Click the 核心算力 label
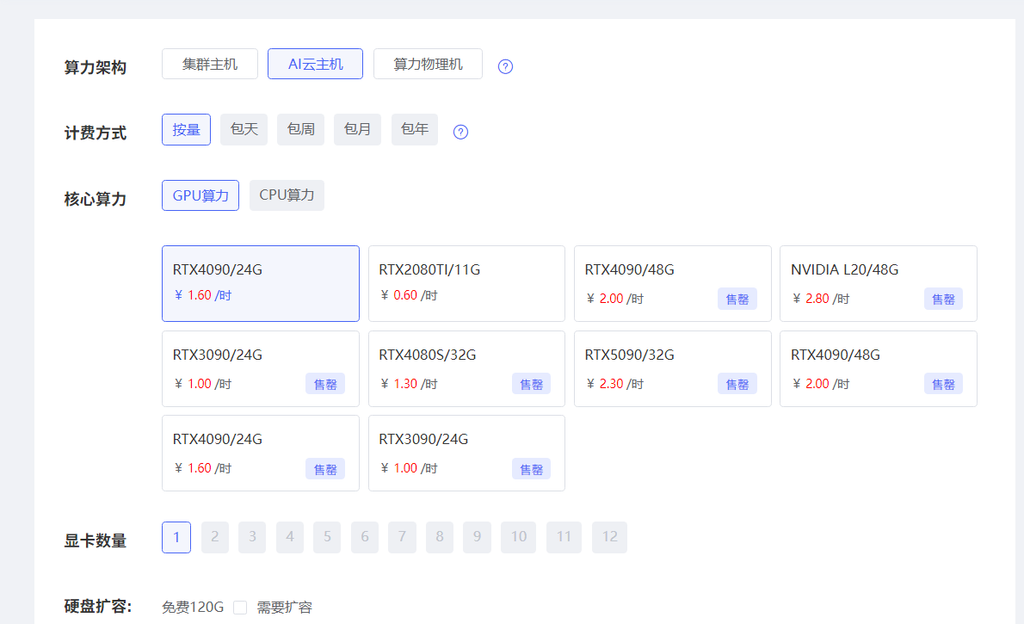This screenshot has width=1024, height=624. 95,199
